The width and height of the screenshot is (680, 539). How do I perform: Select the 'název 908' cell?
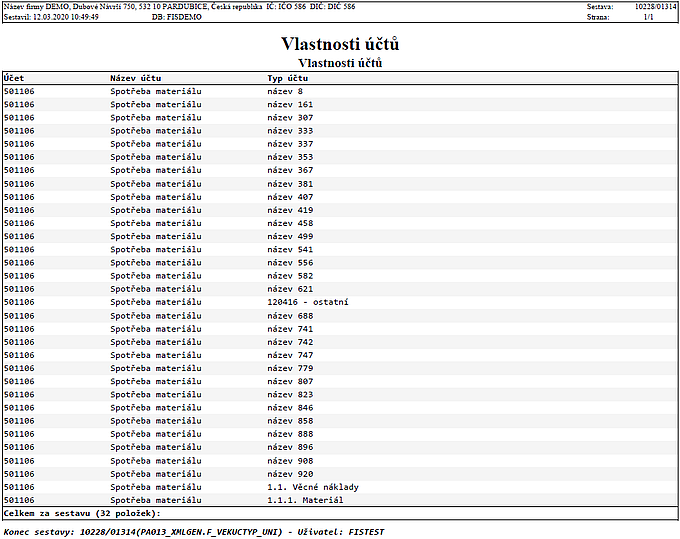(x=290, y=461)
